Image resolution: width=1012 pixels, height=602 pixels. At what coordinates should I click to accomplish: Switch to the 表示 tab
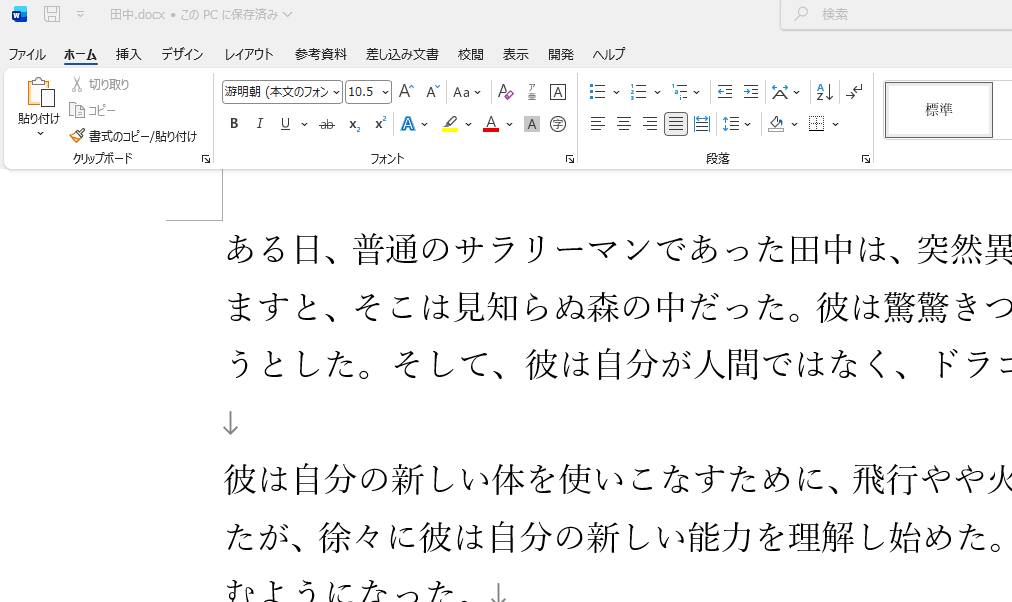click(x=516, y=54)
